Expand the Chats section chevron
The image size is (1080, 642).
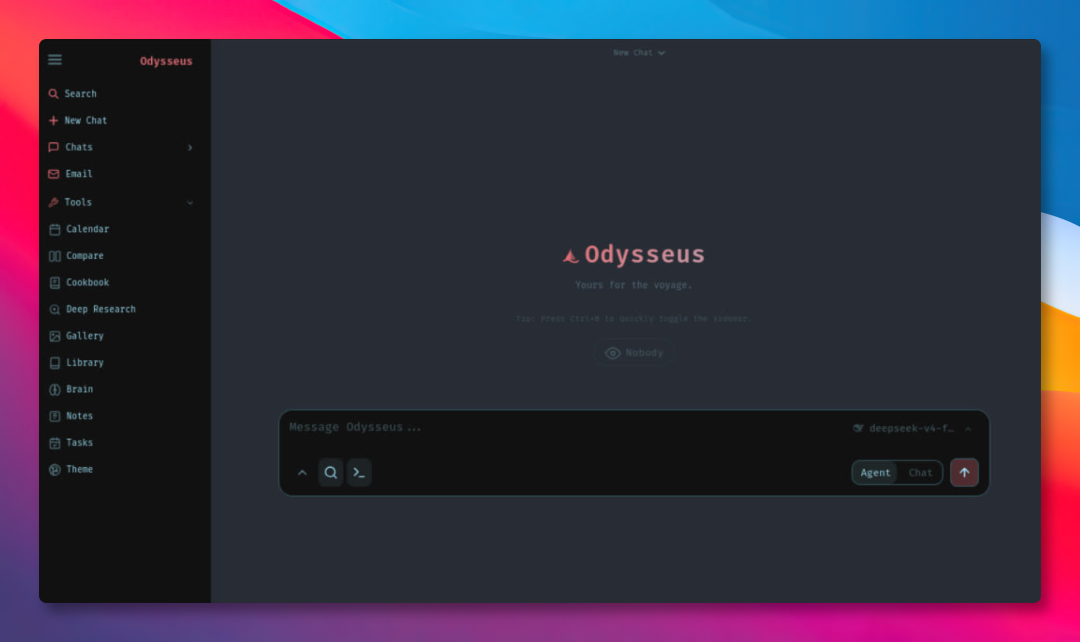(x=190, y=147)
